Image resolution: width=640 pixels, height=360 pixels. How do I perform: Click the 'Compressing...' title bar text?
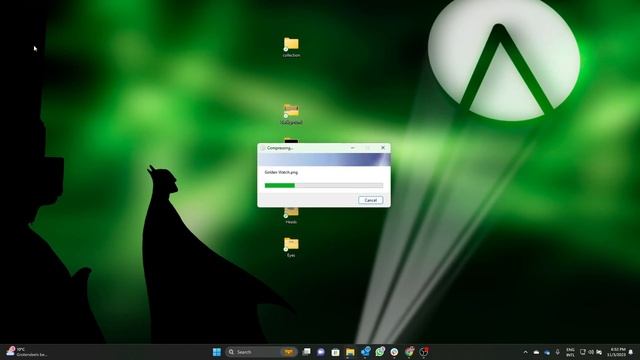280,148
